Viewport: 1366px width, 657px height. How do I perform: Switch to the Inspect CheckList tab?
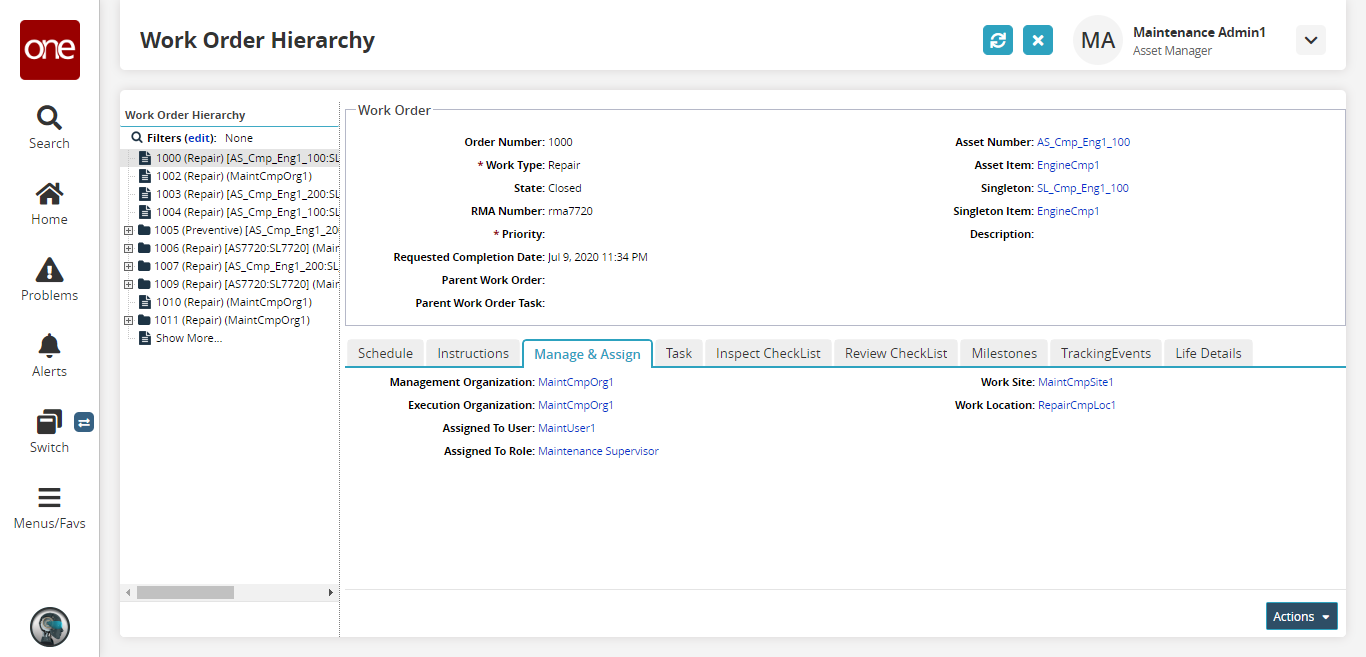pos(767,353)
